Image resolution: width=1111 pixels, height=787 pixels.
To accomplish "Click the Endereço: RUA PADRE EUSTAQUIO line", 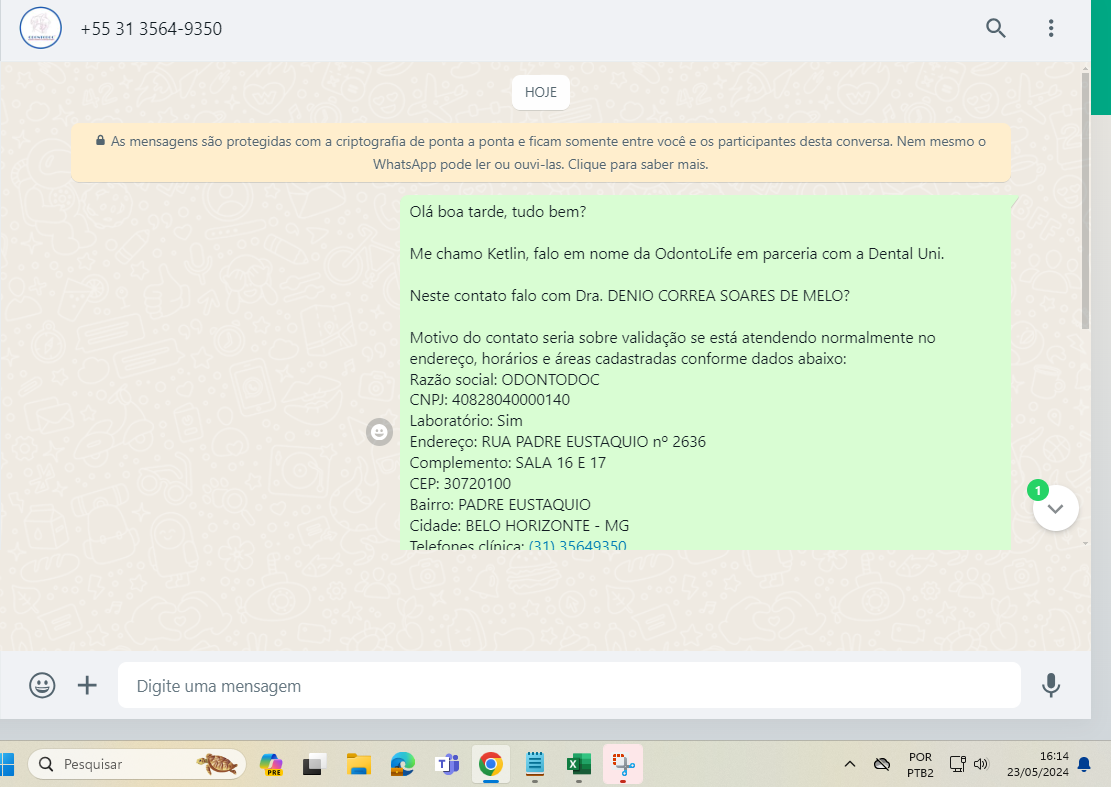I will tap(558, 442).
